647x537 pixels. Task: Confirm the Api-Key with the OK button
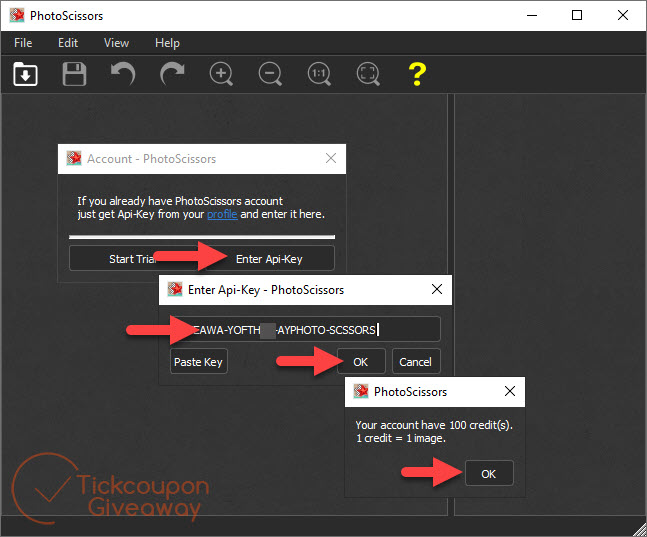pos(361,362)
